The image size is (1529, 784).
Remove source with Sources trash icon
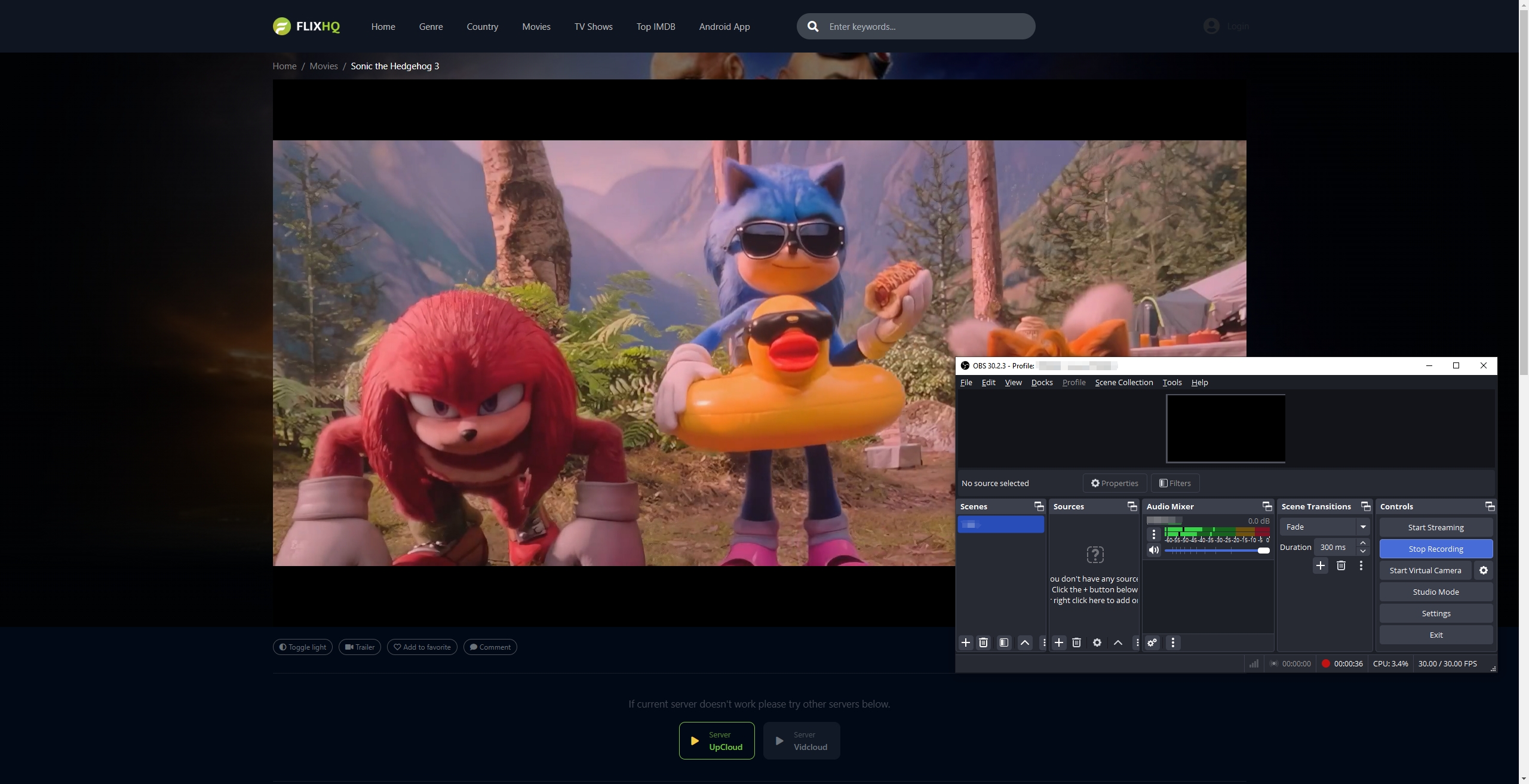click(x=1076, y=642)
